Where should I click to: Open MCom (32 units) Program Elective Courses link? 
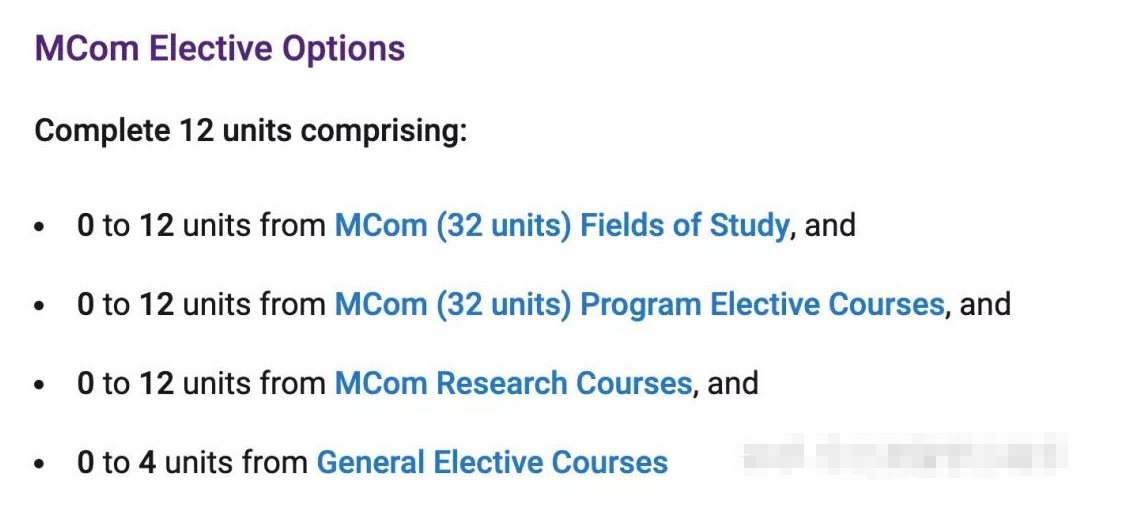tap(640, 304)
